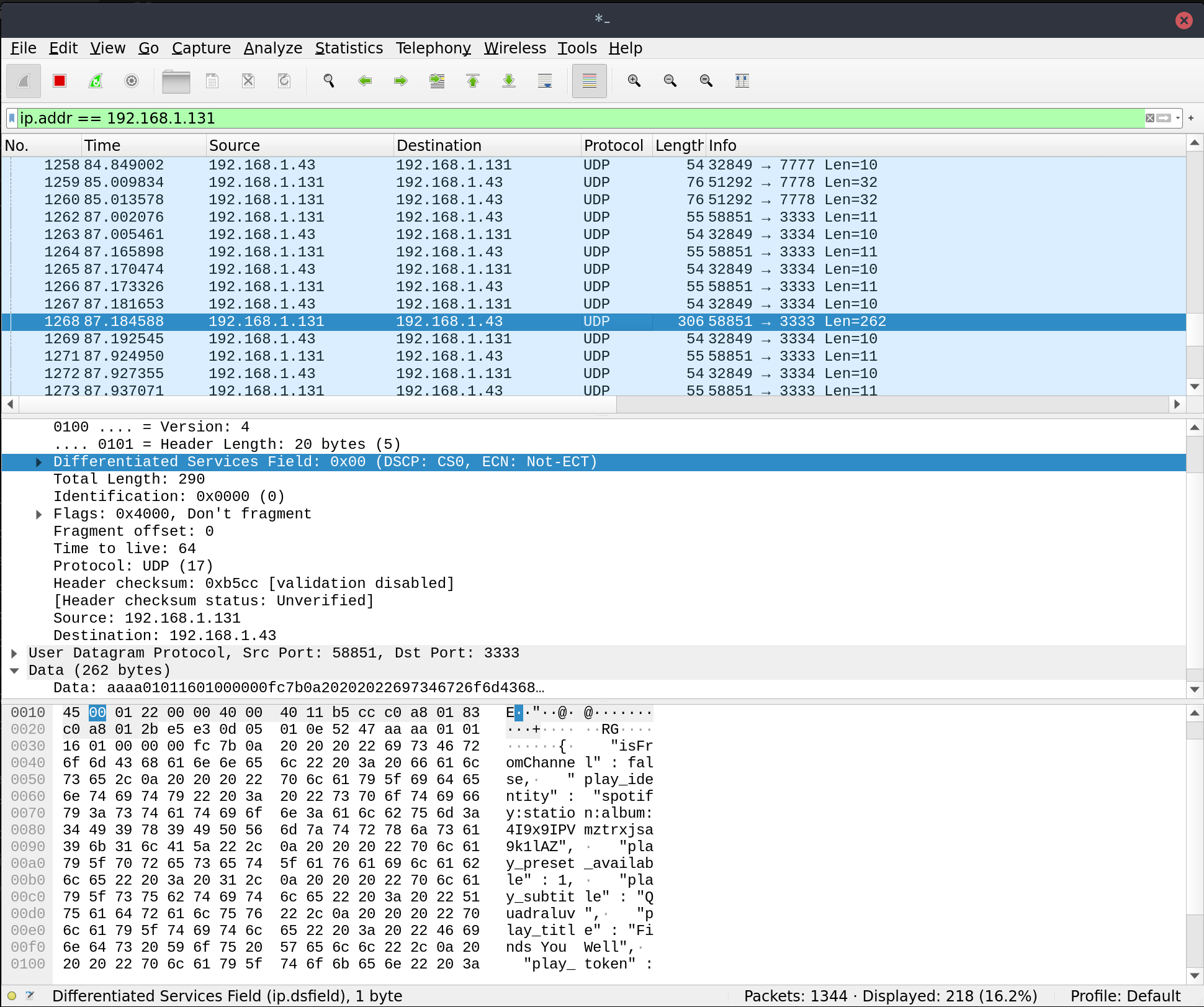Add a filter expression button
This screenshot has height=1007, width=1204.
click(x=1191, y=118)
